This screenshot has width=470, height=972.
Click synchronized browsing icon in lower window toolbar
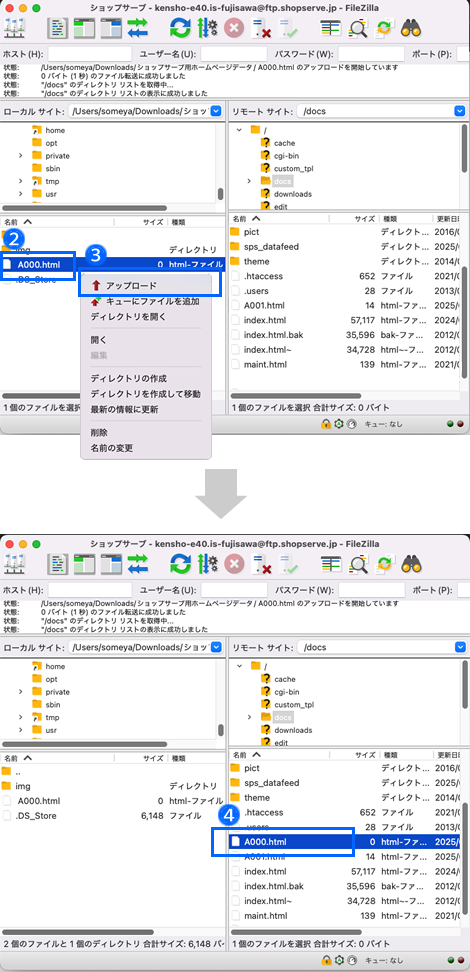384,563
